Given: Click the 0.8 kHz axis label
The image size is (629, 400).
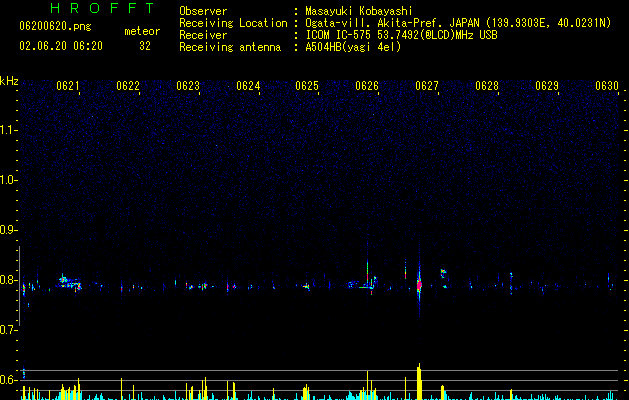Looking at the screenshot, I should [x=8, y=280].
